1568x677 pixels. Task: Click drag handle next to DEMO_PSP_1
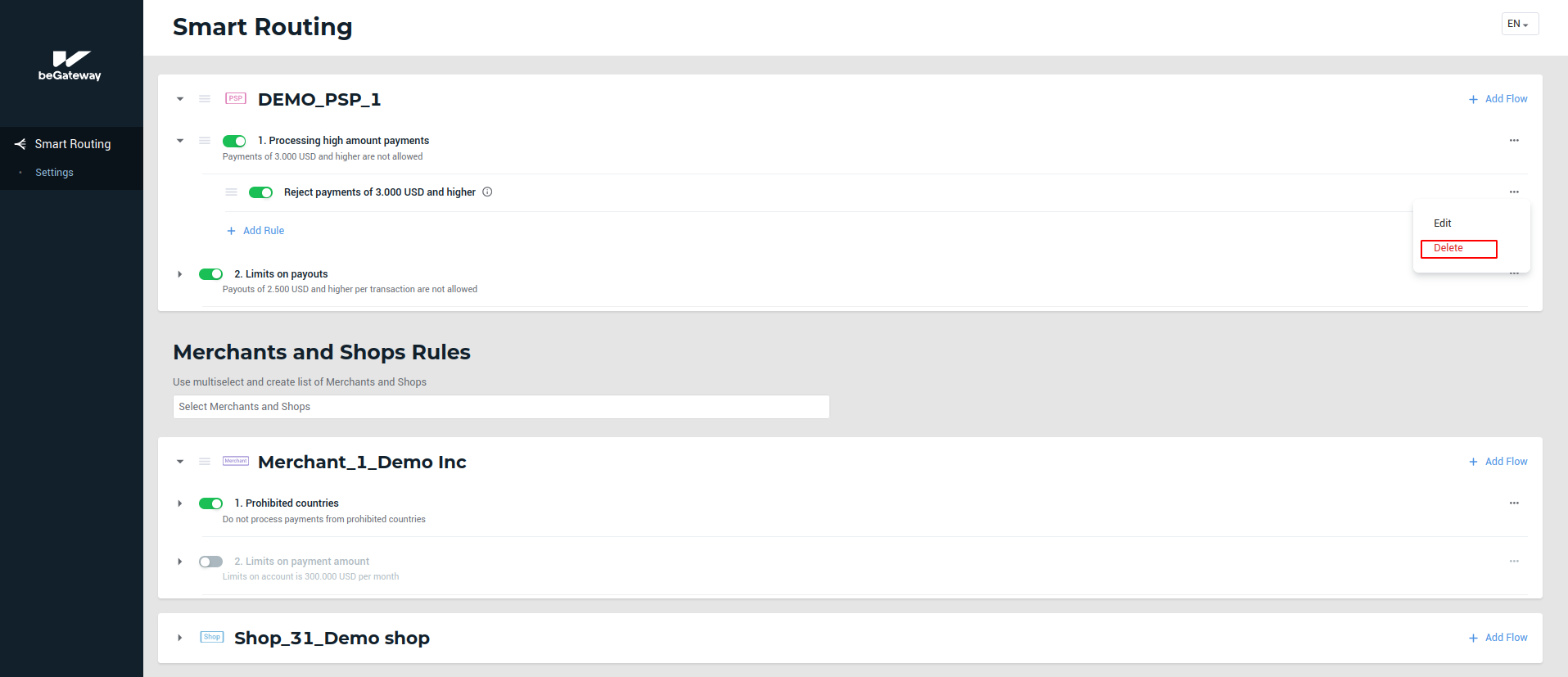coord(205,99)
